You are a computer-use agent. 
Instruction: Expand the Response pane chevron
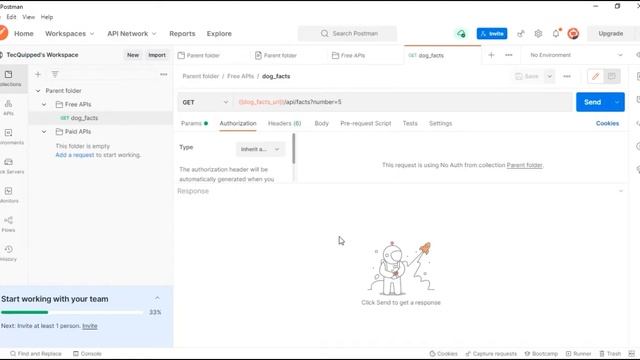(x=621, y=191)
